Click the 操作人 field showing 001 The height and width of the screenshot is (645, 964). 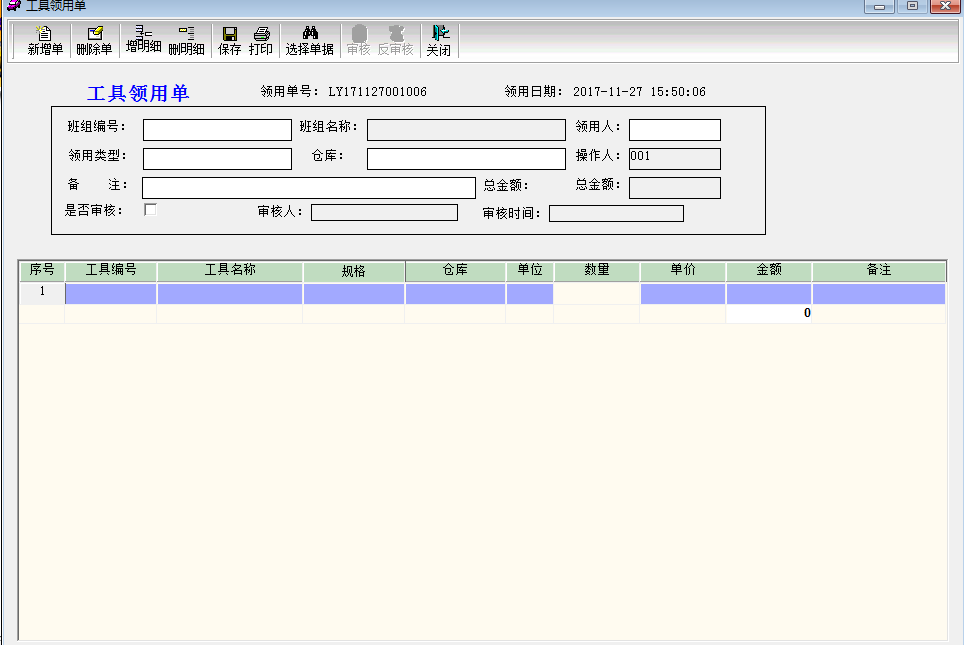click(x=674, y=159)
